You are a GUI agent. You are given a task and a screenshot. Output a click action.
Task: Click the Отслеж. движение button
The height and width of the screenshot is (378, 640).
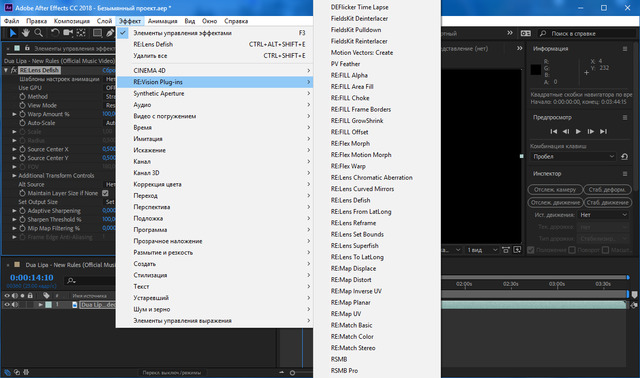[x=555, y=202]
